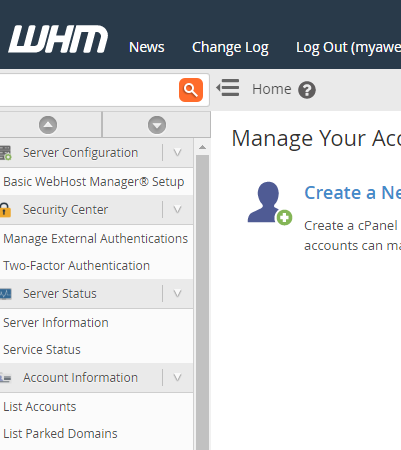
Task: Open Manage External Authentications
Action: click(x=96, y=239)
